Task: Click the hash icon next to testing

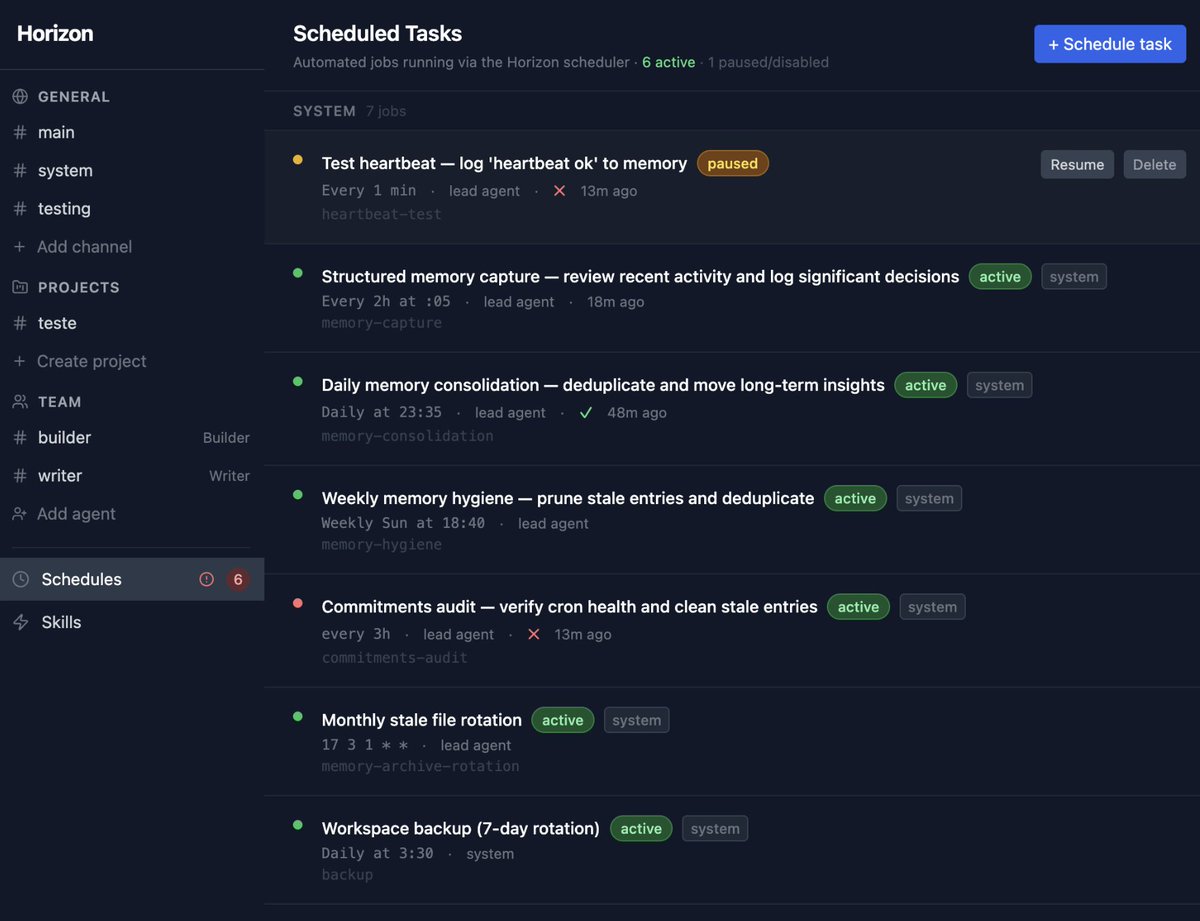Action: point(20,209)
